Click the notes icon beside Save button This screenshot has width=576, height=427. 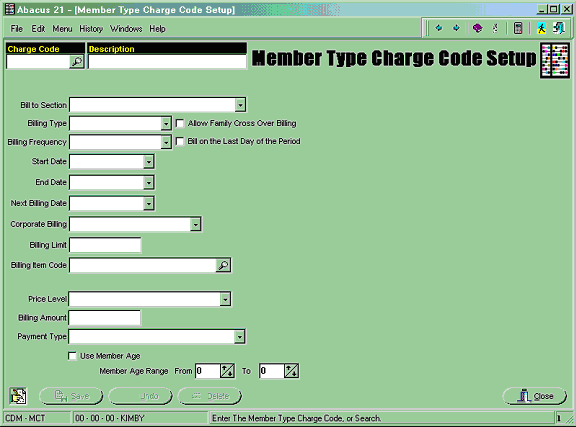(18, 396)
